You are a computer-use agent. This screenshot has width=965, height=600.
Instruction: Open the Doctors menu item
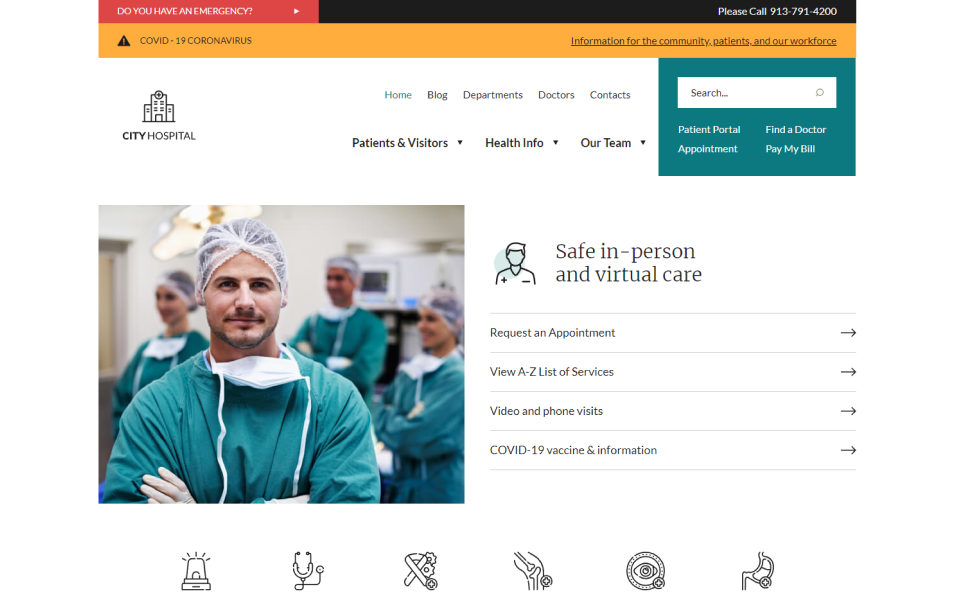(x=556, y=95)
